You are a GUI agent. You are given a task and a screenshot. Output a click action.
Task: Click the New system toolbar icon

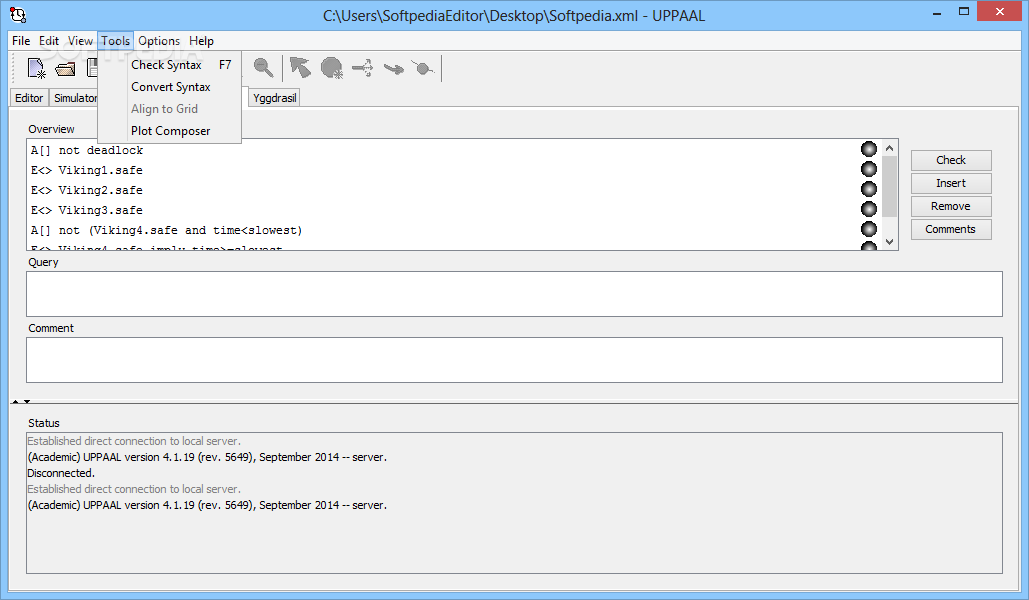36,68
